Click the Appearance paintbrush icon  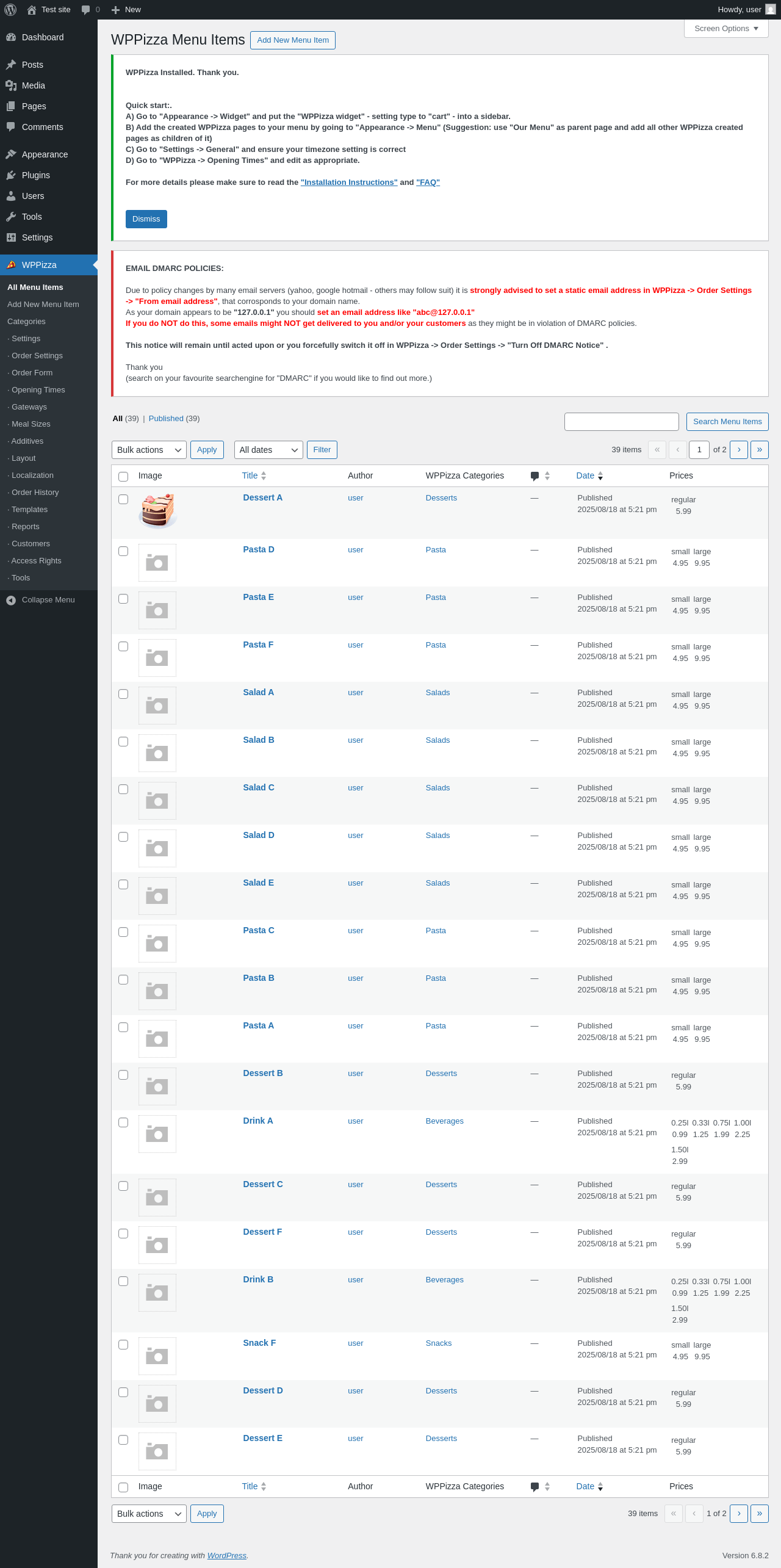click(11, 154)
